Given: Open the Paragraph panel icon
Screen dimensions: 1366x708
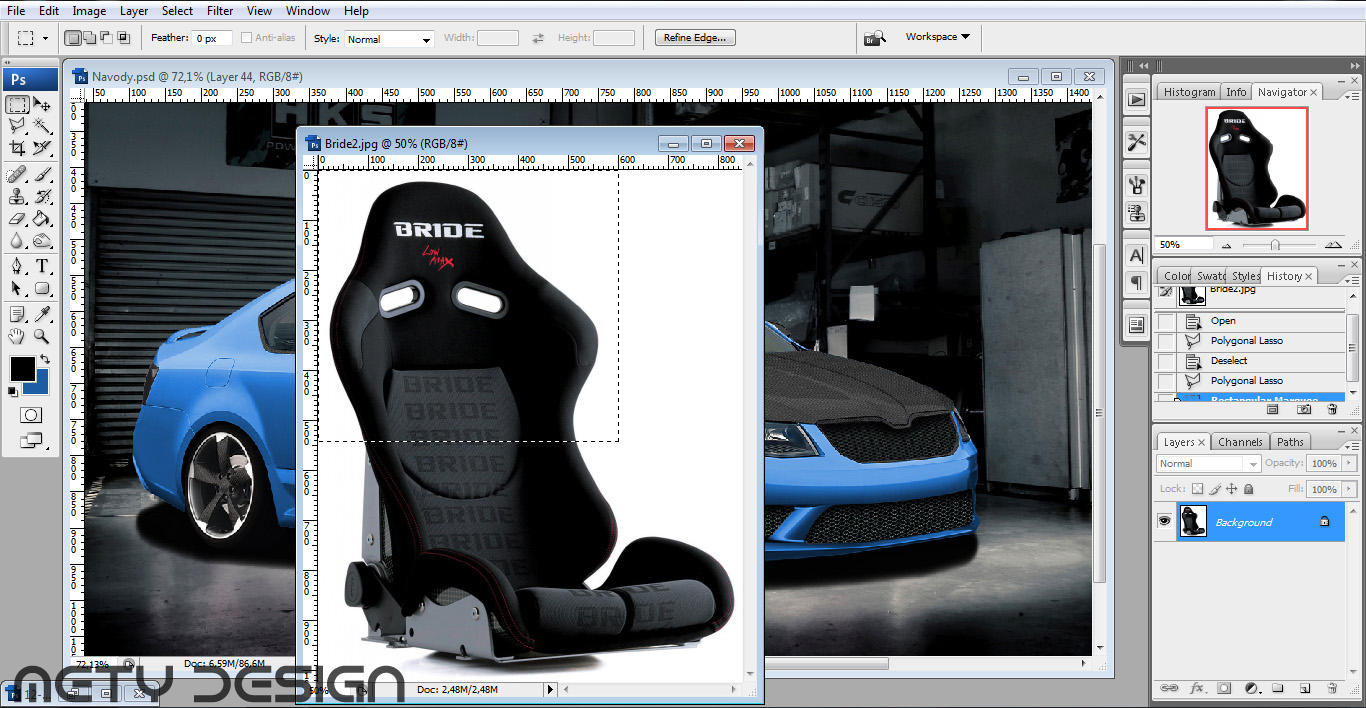Looking at the screenshot, I should click(x=1137, y=283).
